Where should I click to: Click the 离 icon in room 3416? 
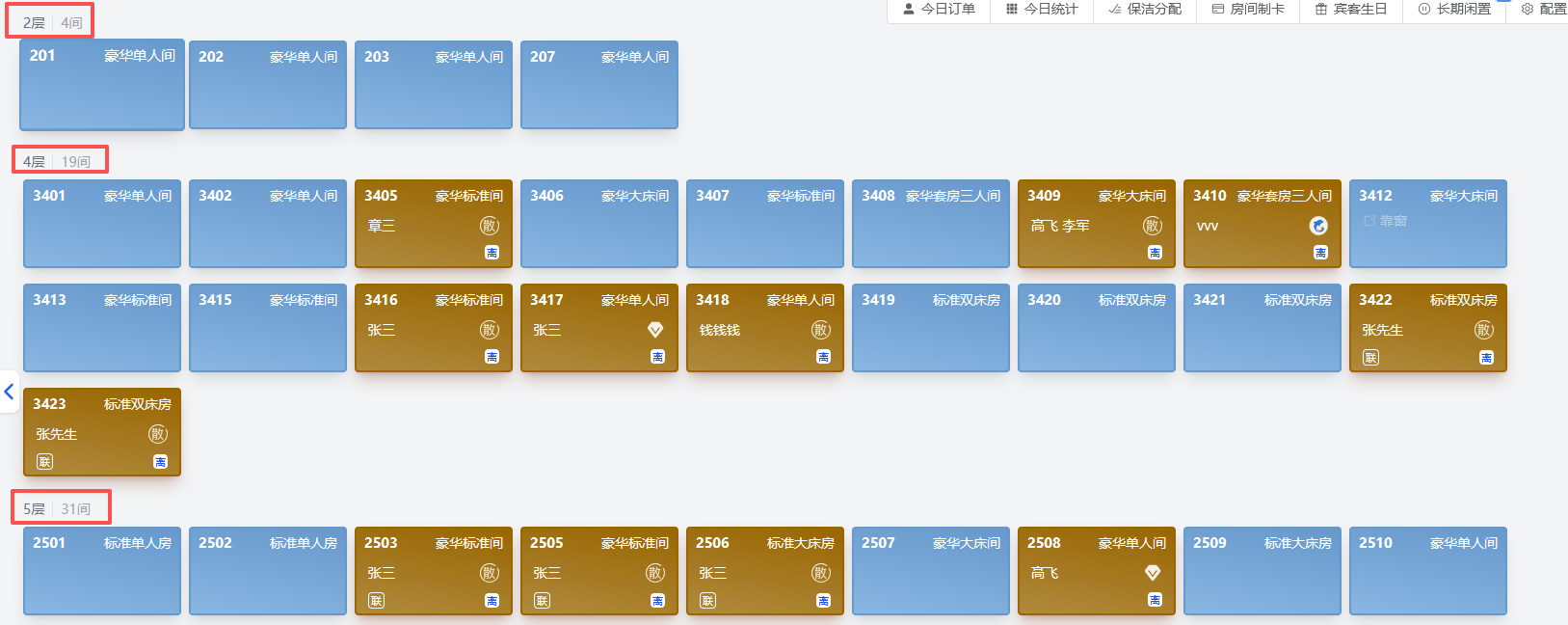pos(492,357)
